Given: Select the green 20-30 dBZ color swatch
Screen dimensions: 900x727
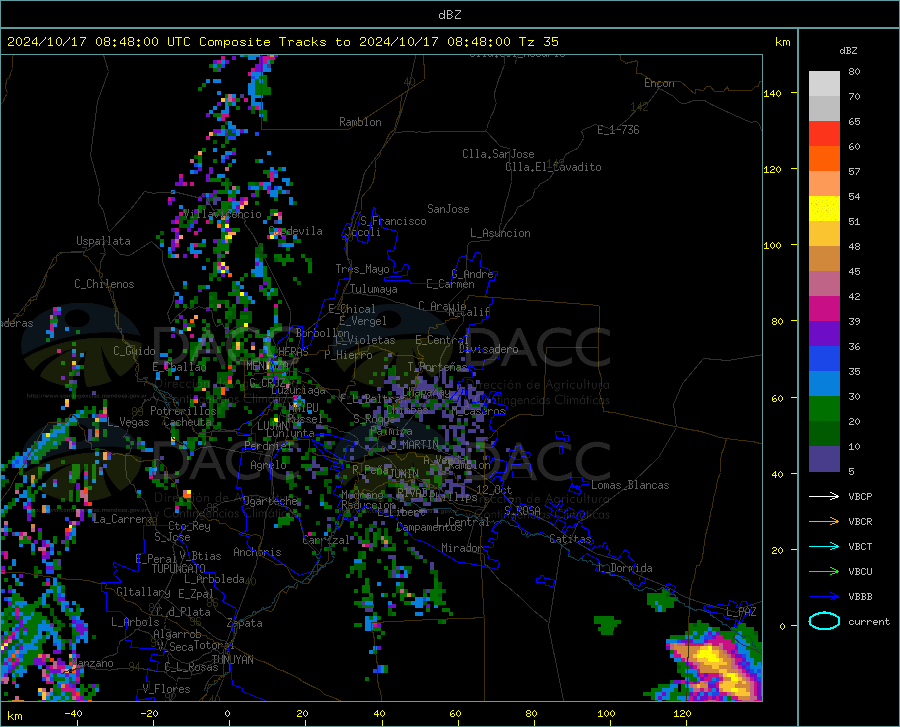Looking at the screenshot, I should coord(824,409).
